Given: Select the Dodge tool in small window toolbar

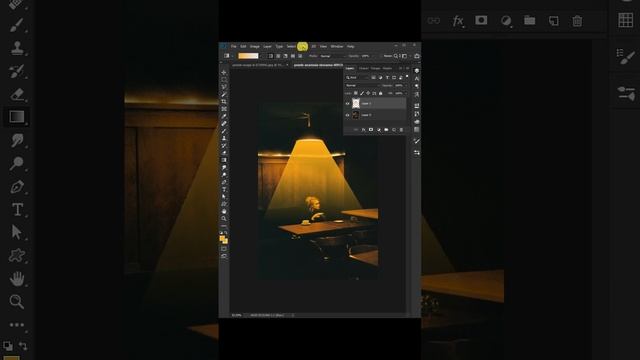Looking at the screenshot, I should pyautogui.click(x=224, y=174).
